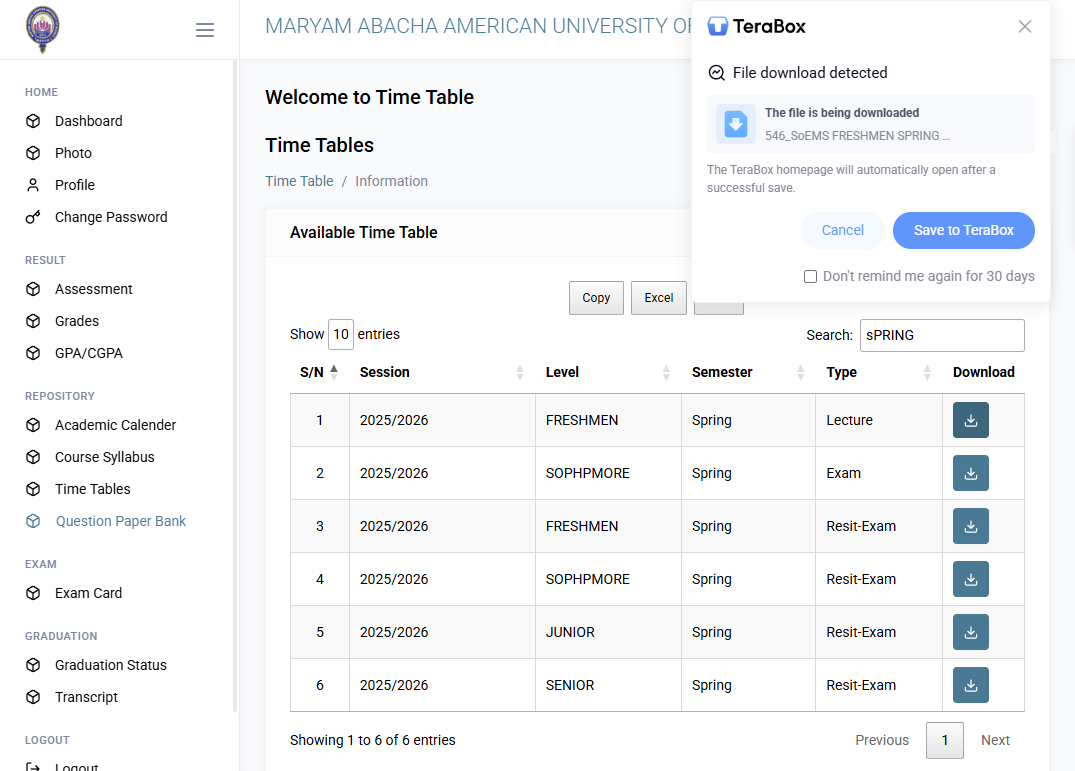Image resolution: width=1075 pixels, height=771 pixels.
Task: Click the Search input field
Action: [942, 335]
